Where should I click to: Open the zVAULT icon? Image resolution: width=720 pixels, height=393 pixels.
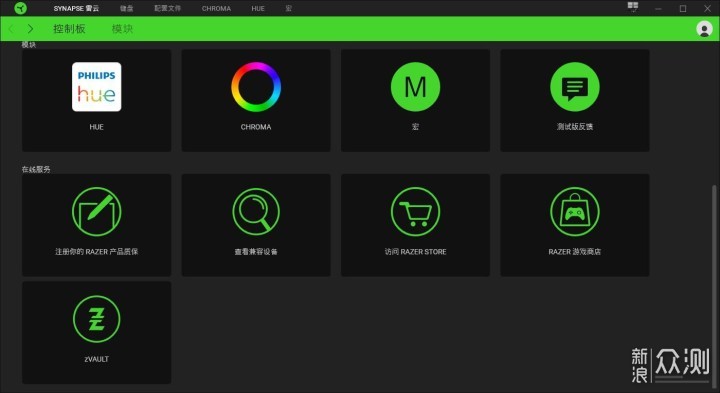click(x=96, y=319)
